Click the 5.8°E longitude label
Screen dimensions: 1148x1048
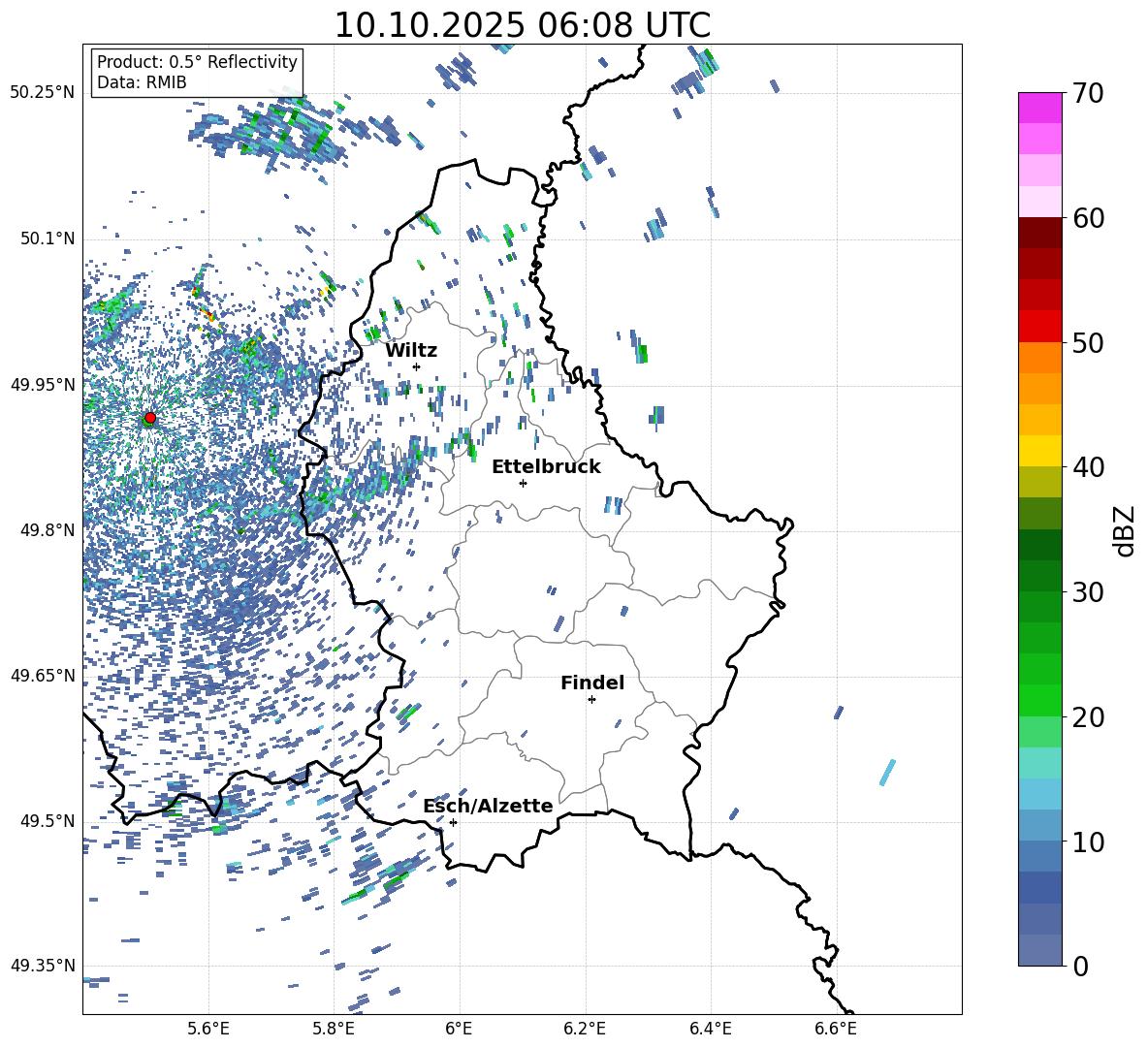click(x=334, y=1030)
